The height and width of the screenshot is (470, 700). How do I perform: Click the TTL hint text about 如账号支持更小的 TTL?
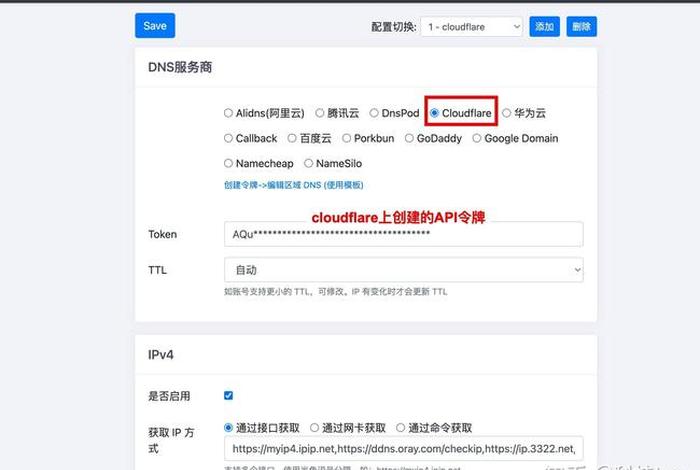[335, 292]
